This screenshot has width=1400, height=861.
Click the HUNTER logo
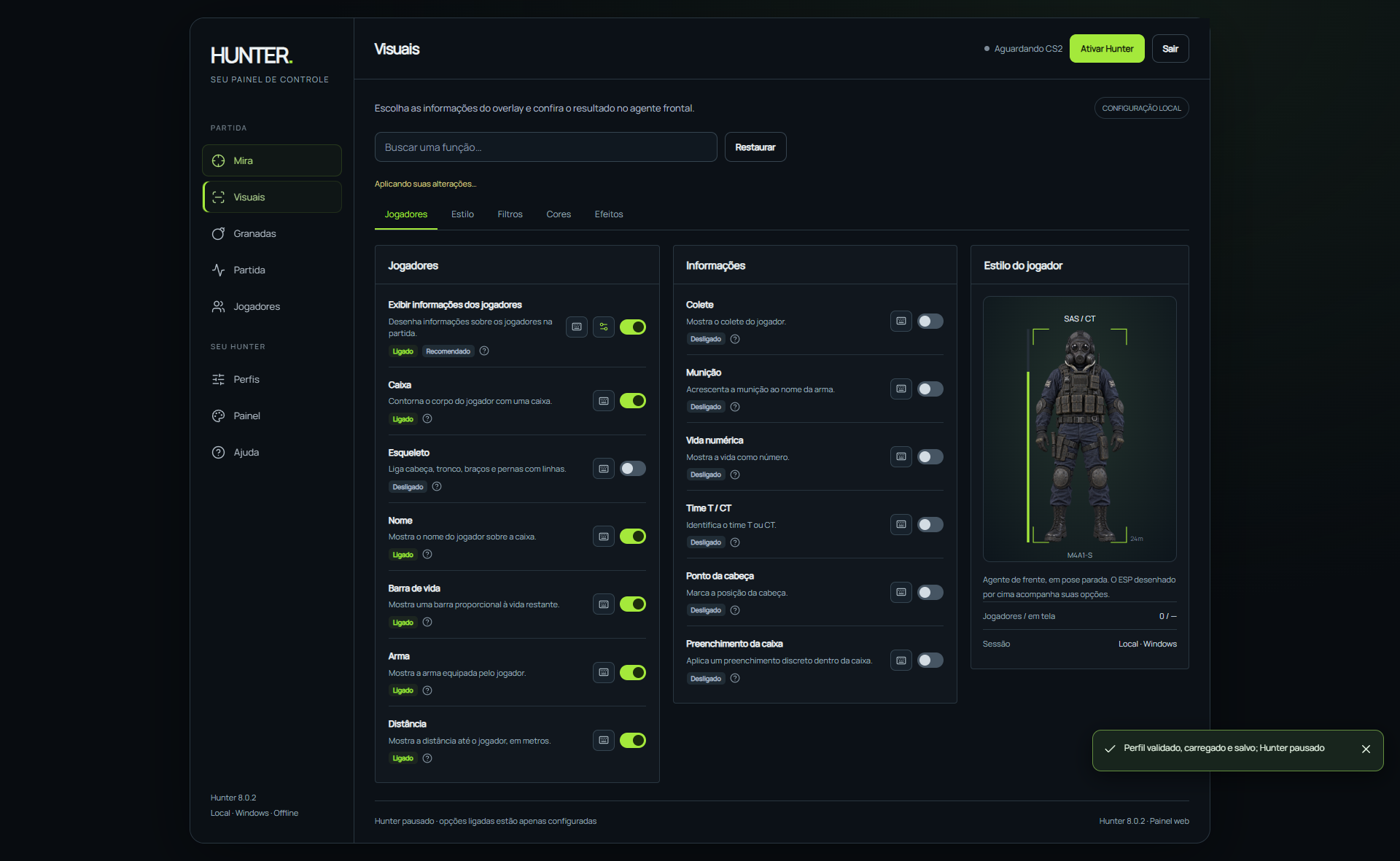[x=252, y=55]
